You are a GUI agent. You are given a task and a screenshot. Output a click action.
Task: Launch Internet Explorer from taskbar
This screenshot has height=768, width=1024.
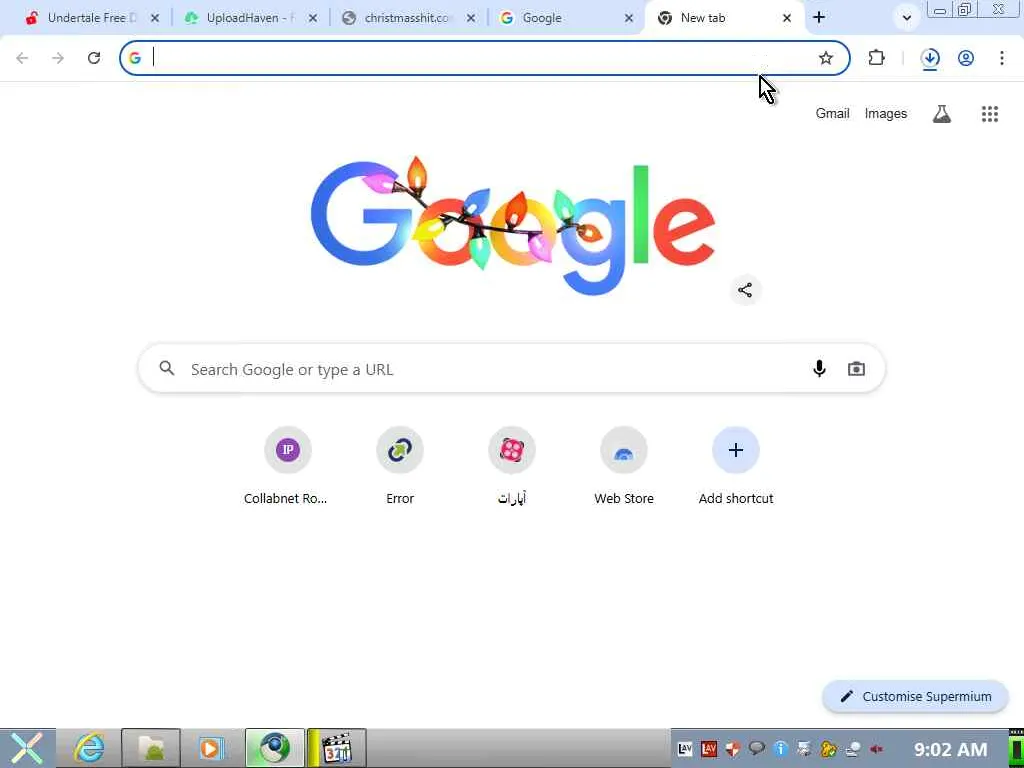point(89,748)
